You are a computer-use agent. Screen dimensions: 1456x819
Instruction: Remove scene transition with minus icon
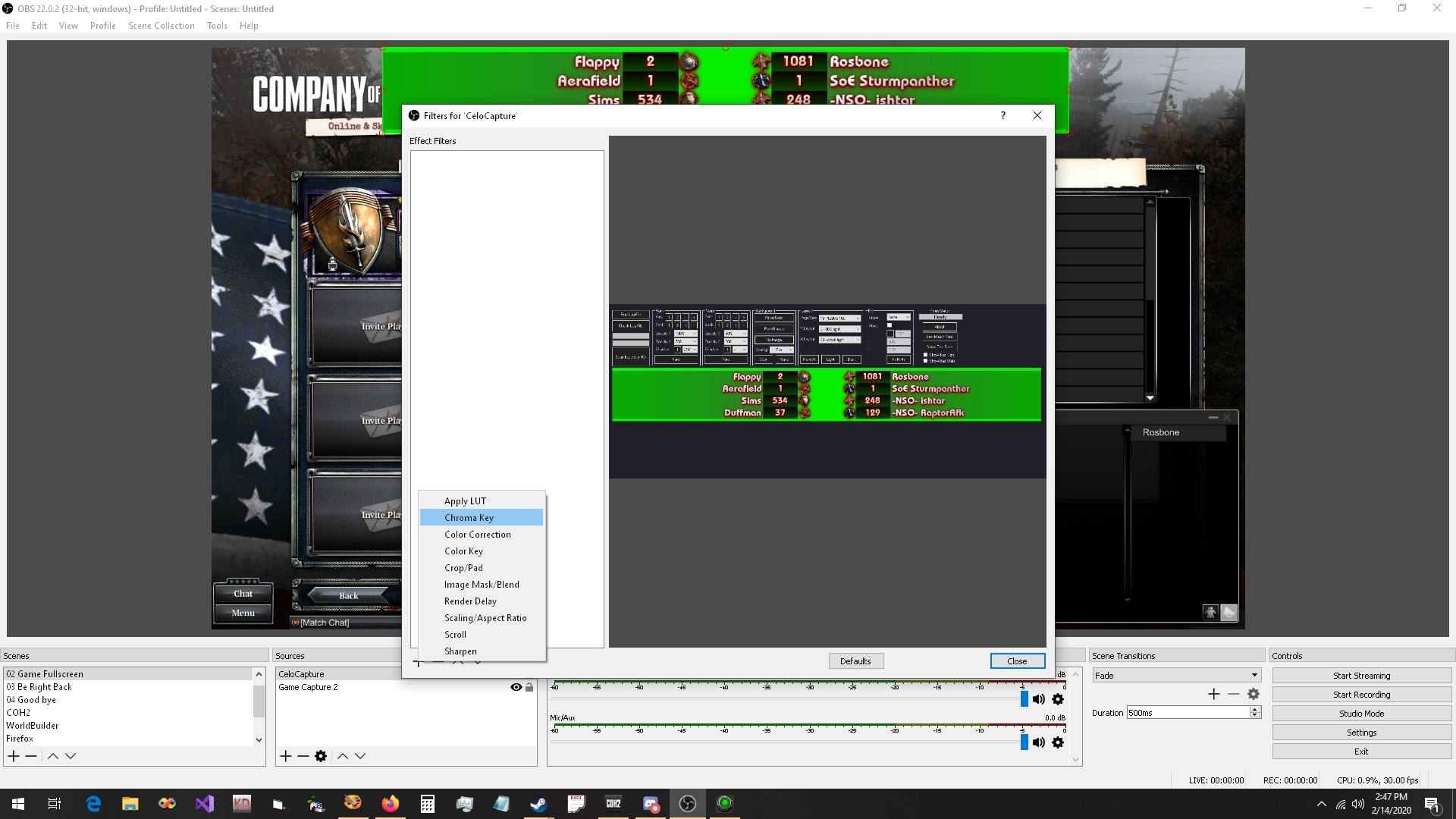pyautogui.click(x=1234, y=694)
